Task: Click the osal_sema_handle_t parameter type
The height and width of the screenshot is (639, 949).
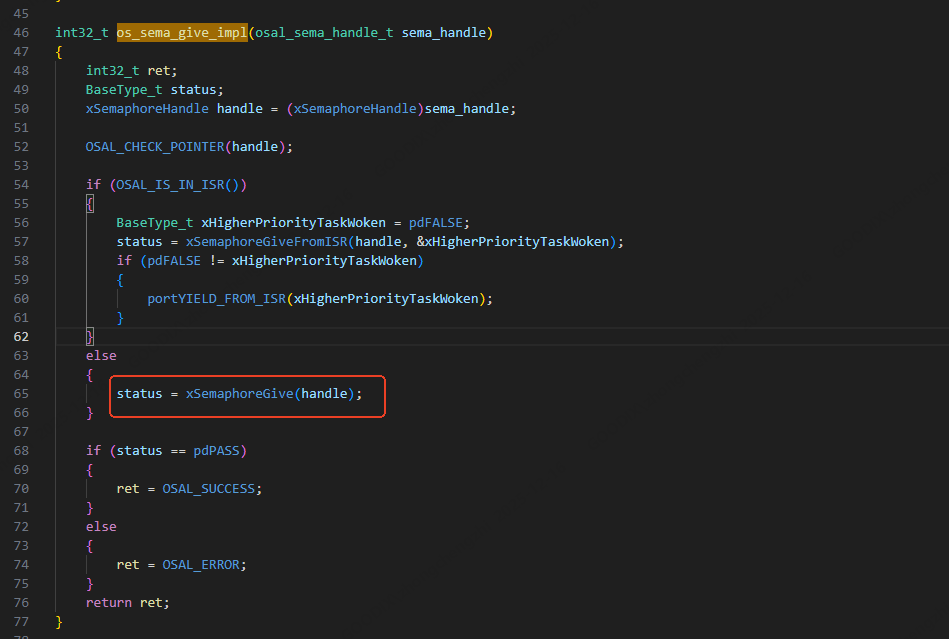Action: point(324,33)
